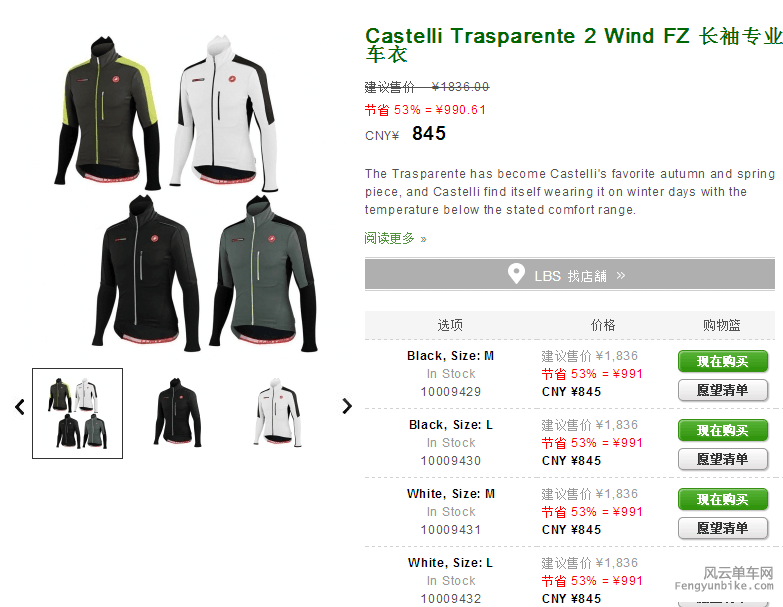Click the 购物篮 column header
The image size is (783, 607).
point(722,325)
